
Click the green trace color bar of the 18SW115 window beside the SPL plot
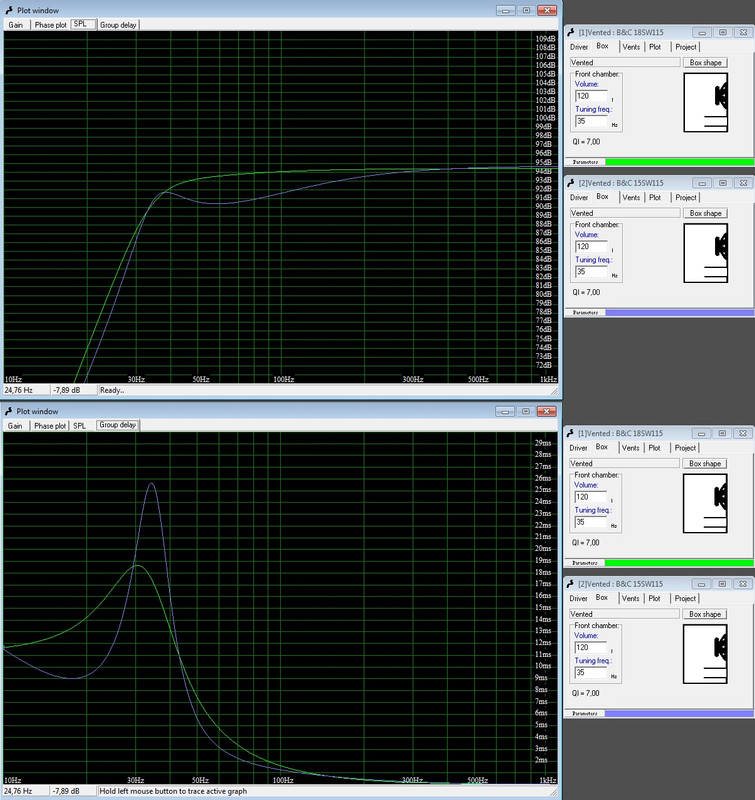coord(680,162)
